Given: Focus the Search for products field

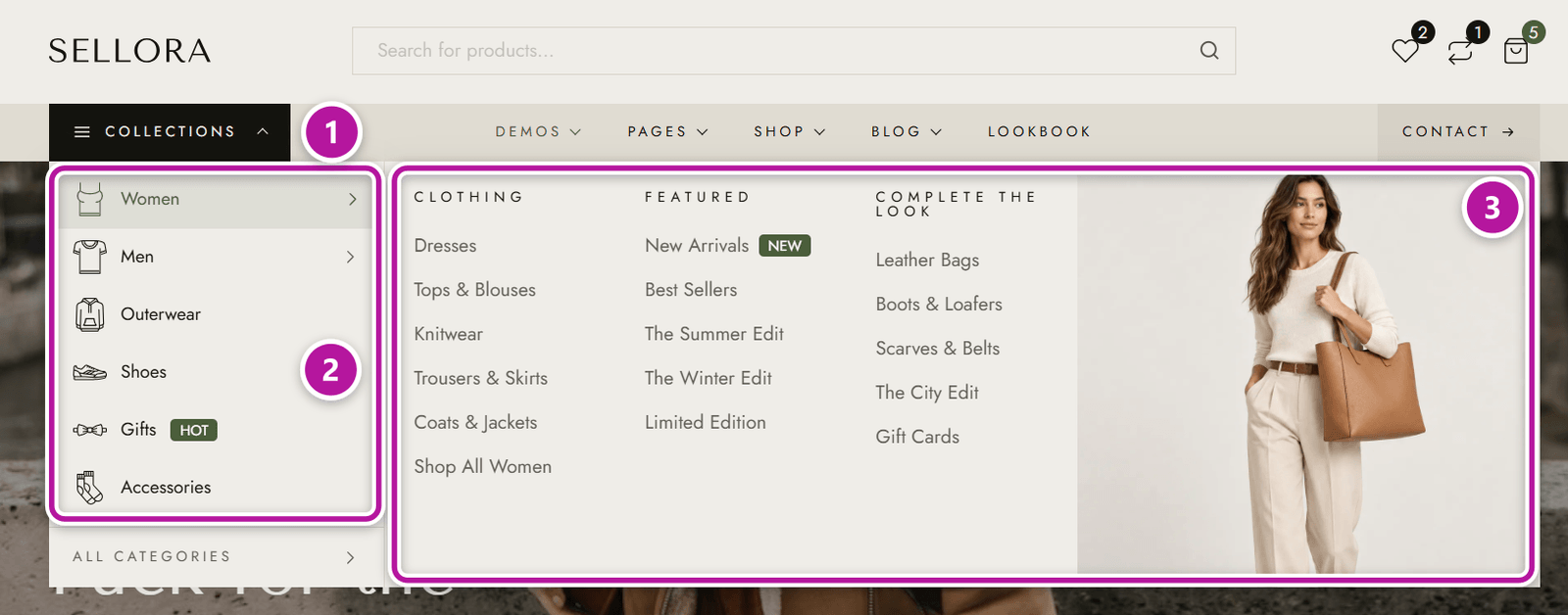Looking at the screenshot, I should pos(794,51).
